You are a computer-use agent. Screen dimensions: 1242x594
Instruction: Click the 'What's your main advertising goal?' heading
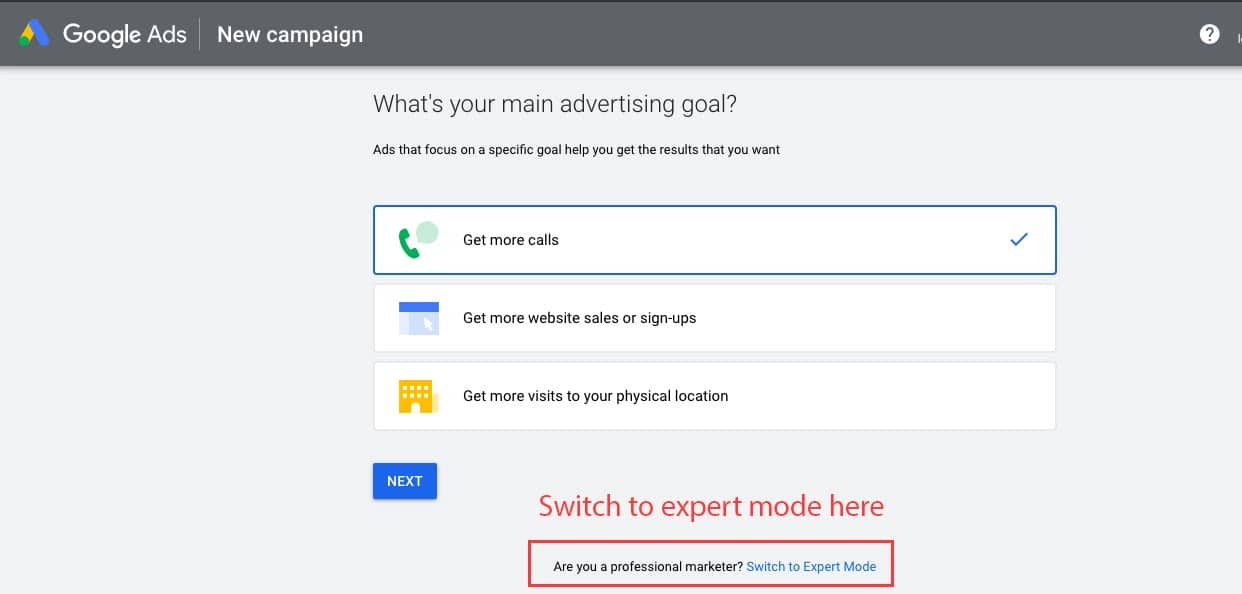point(561,104)
